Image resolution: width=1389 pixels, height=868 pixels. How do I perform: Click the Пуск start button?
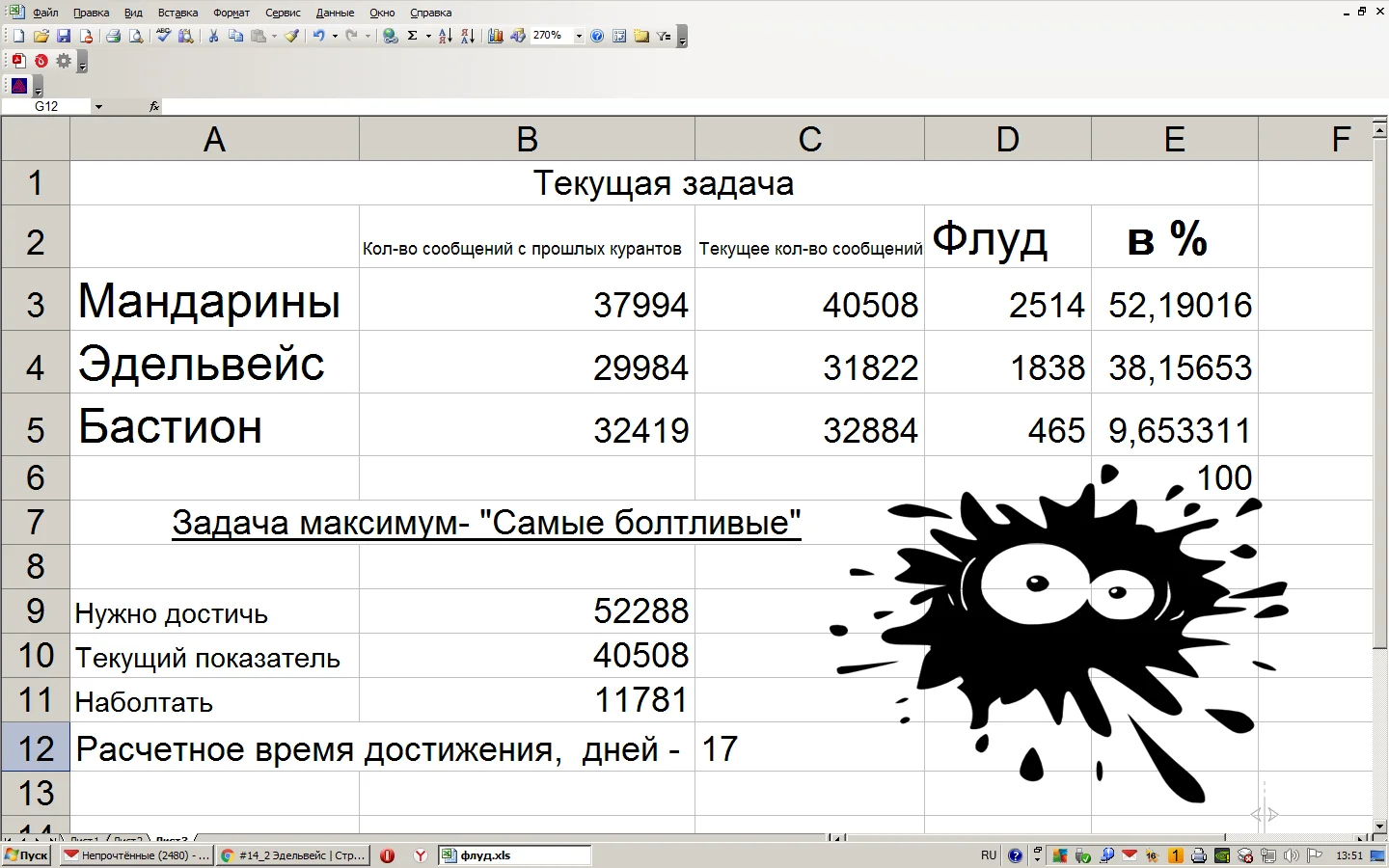26,855
